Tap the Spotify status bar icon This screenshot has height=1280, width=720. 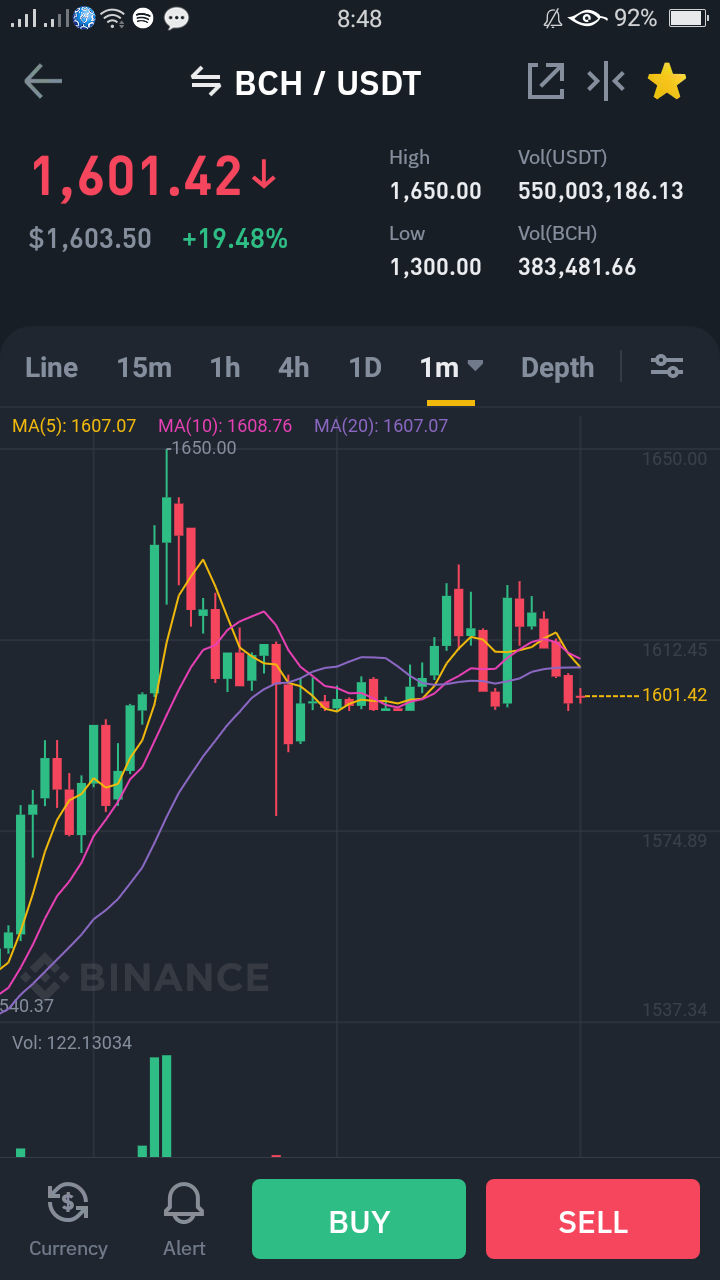tap(143, 18)
